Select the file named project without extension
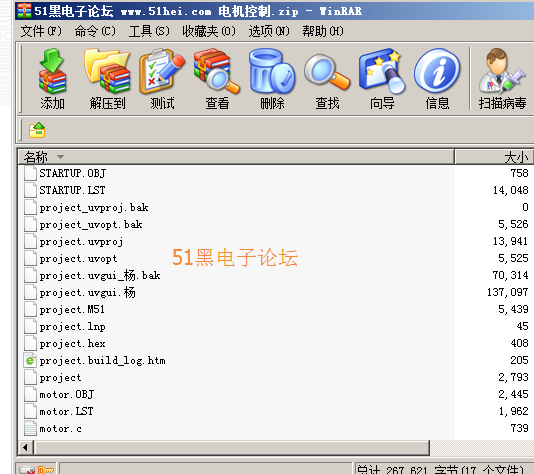Image resolution: width=534 pixels, height=474 pixels. [60, 377]
